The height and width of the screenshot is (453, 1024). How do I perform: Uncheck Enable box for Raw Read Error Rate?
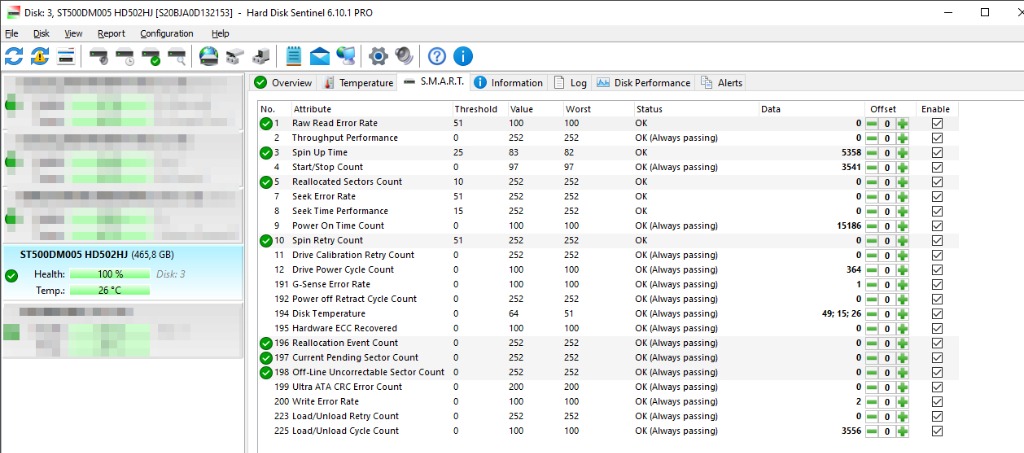click(x=937, y=123)
